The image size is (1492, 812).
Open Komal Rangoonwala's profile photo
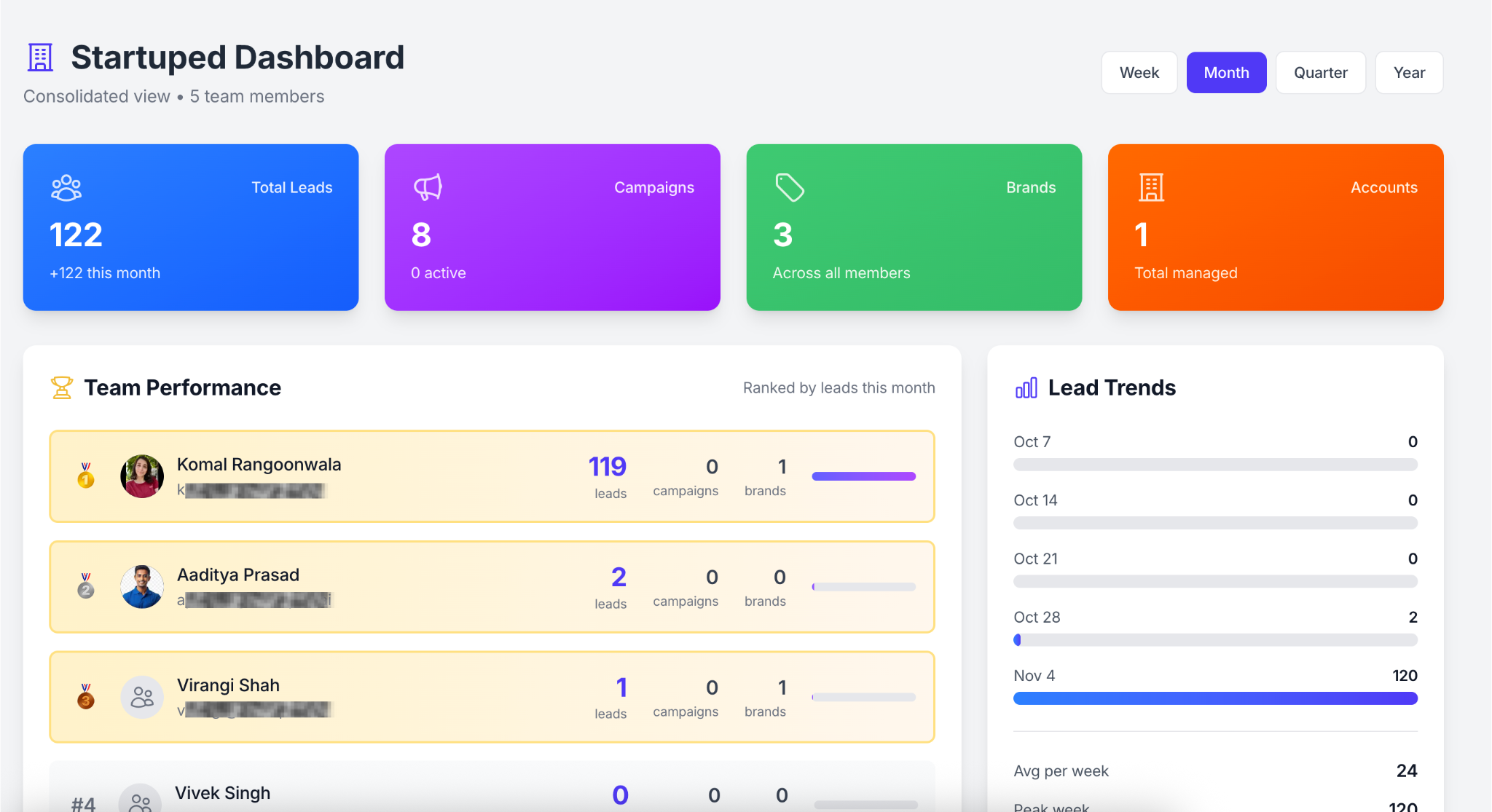coord(142,476)
